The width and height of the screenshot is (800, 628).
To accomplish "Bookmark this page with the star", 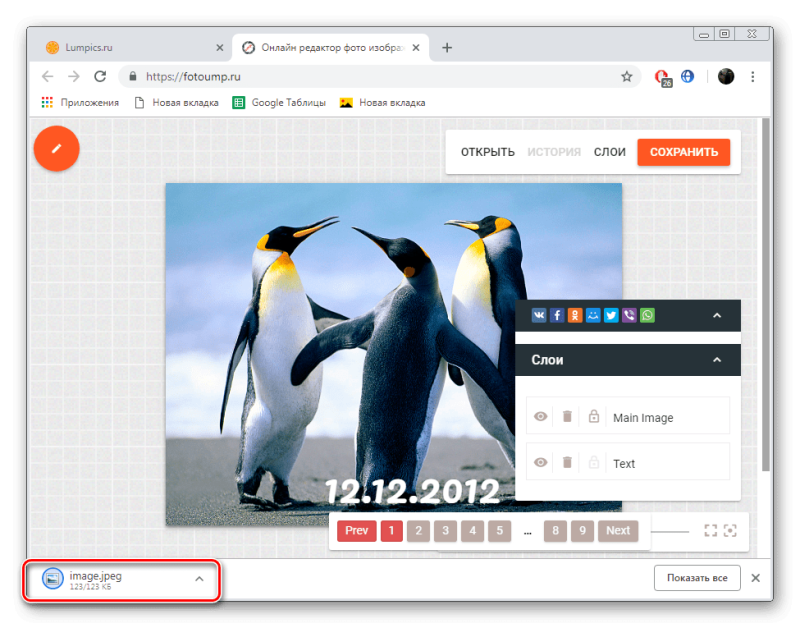I will point(627,77).
